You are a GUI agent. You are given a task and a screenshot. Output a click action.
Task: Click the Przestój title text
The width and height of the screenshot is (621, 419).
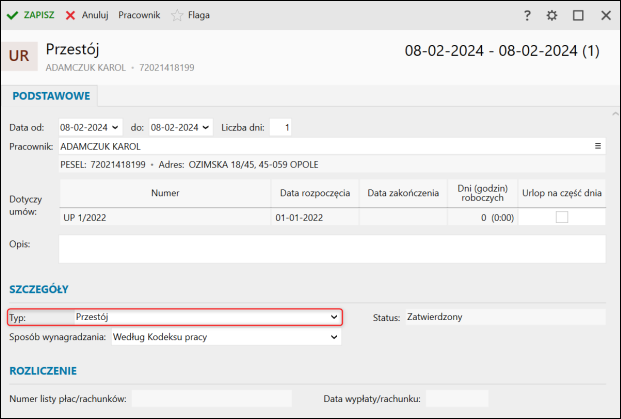tap(72, 50)
